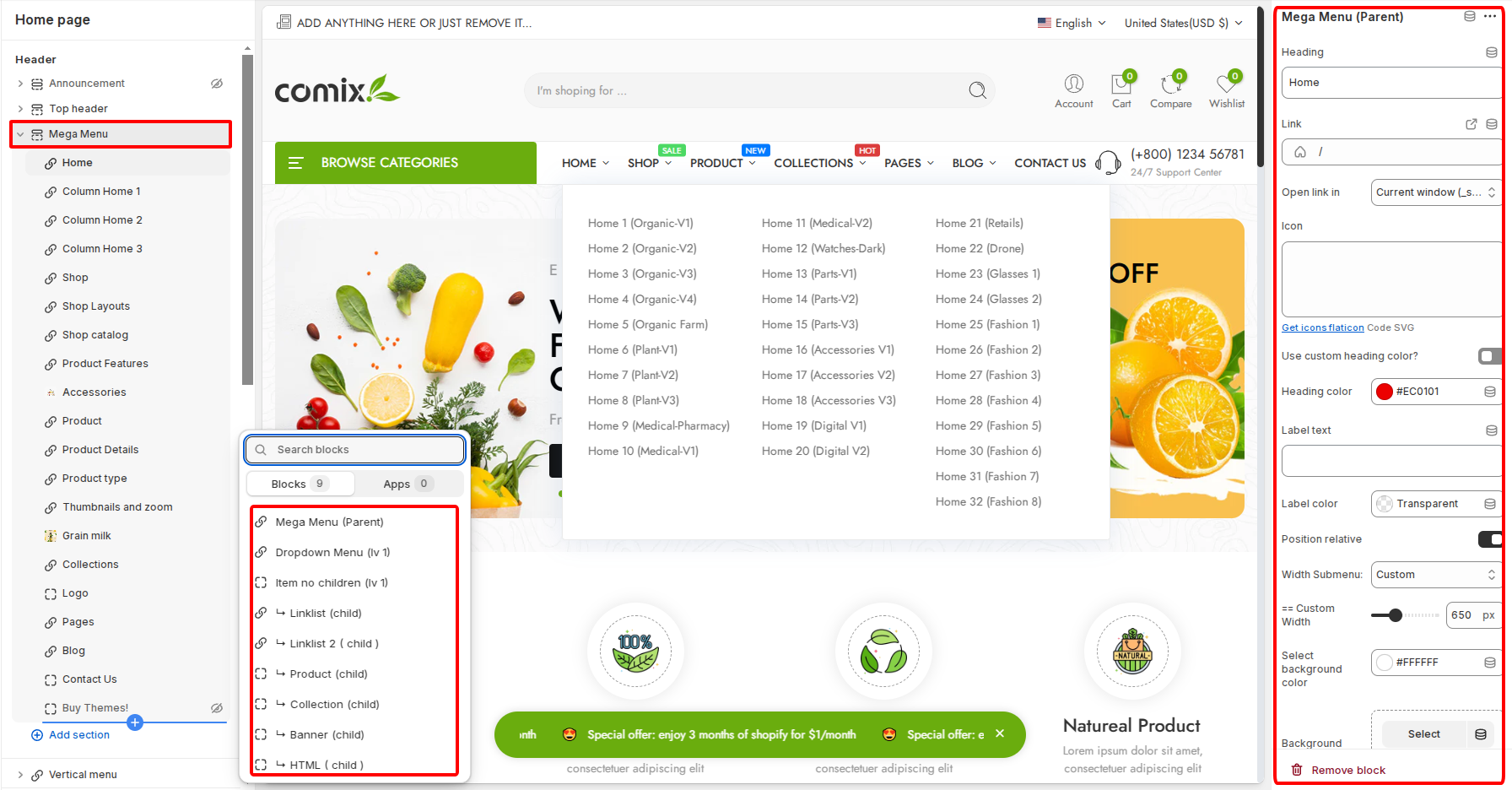Click the Account icon in store header
The width and height of the screenshot is (1512, 790).
pyautogui.click(x=1073, y=84)
